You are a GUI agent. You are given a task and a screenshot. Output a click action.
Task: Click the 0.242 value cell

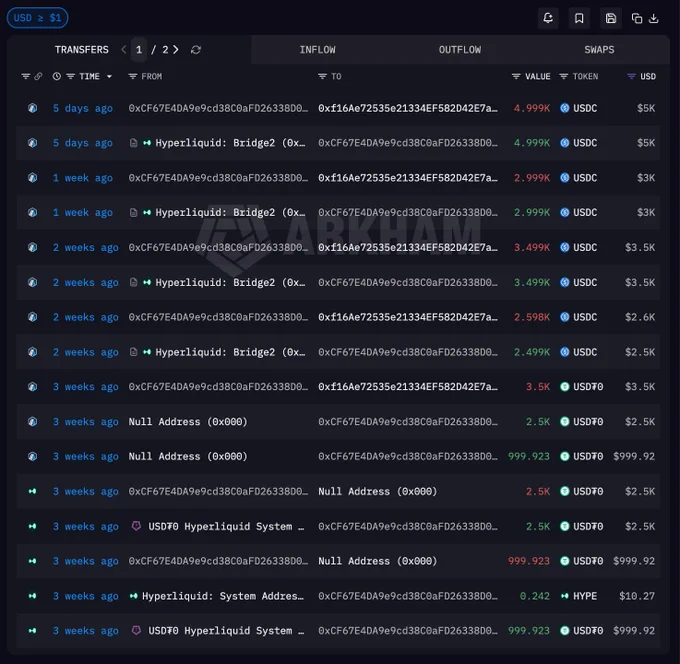(x=534, y=596)
